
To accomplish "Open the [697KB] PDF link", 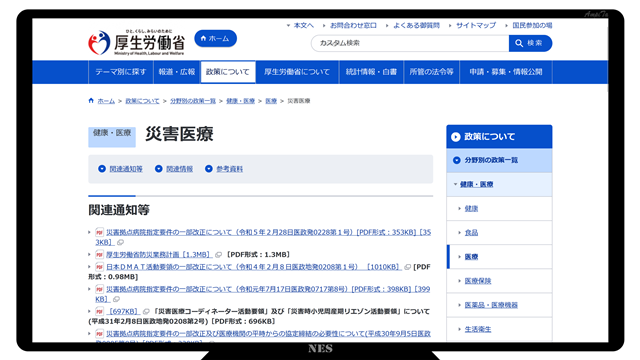I will point(124,311).
